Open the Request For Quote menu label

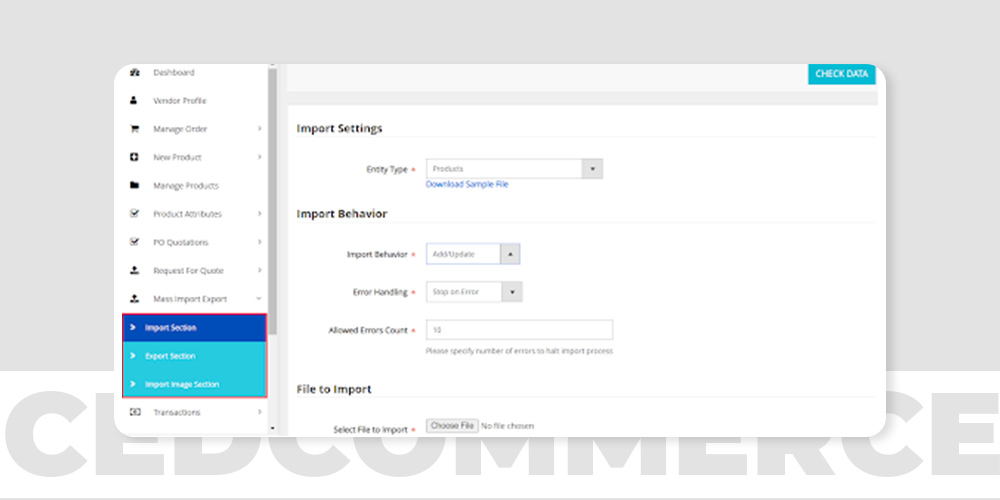pyautogui.click(x=188, y=270)
